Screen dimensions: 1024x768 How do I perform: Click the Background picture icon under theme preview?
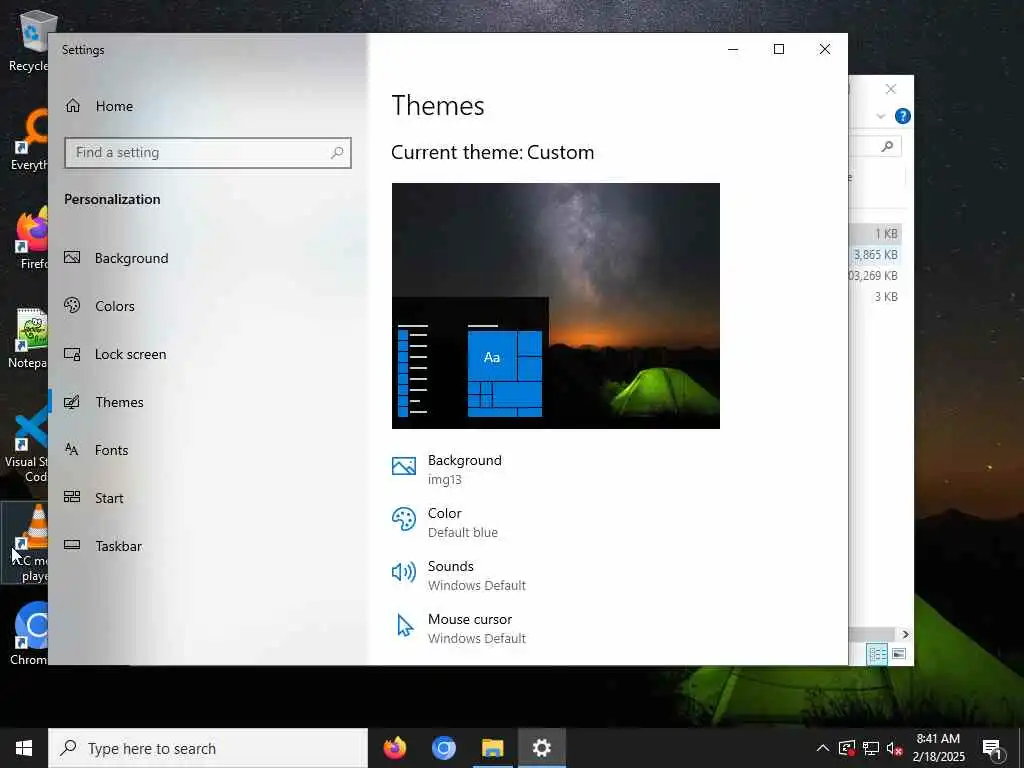point(404,466)
